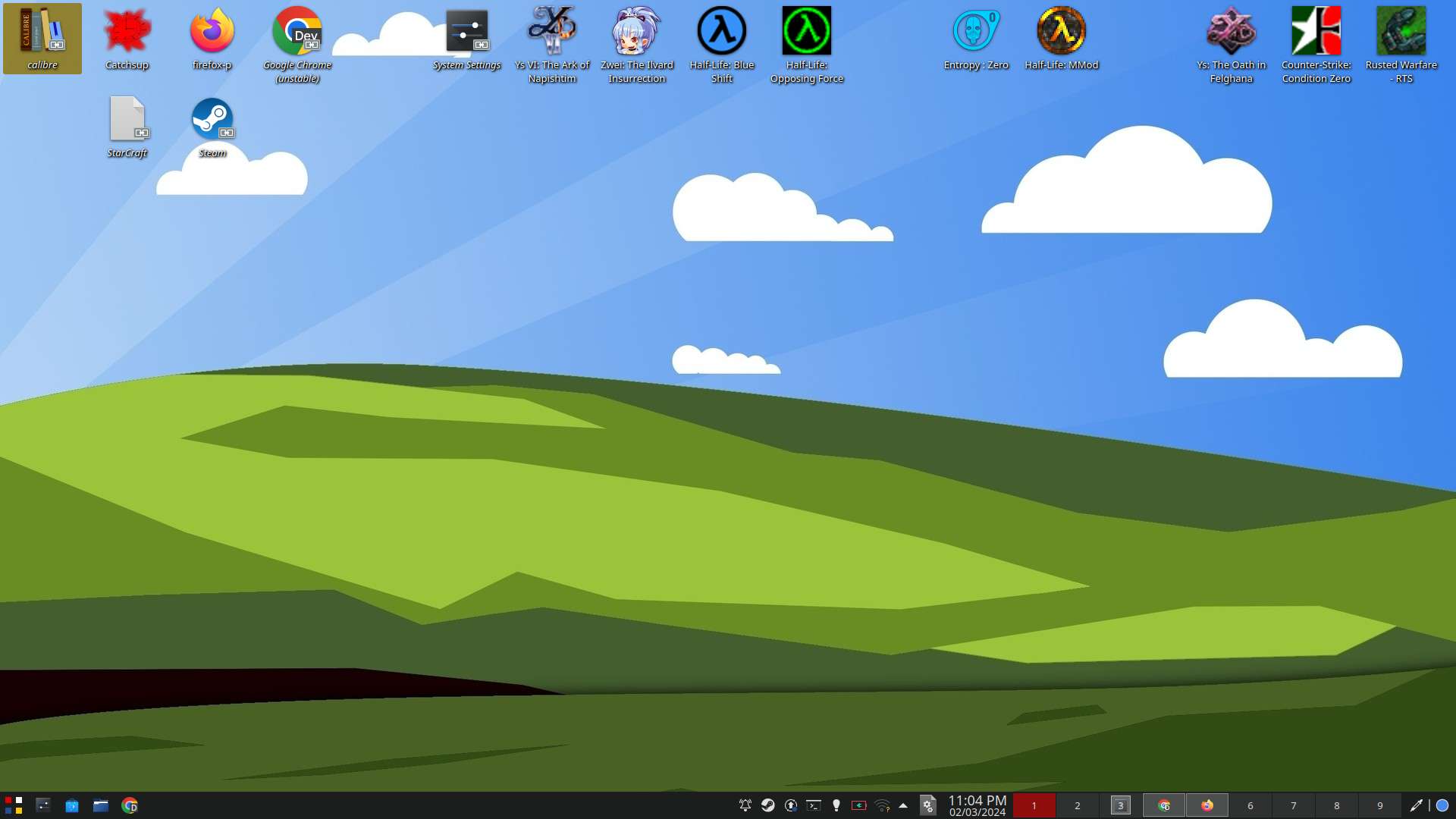Launch Zwei: The Ilvard Insurrection
The height and width of the screenshot is (819, 1456).
tap(637, 45)
